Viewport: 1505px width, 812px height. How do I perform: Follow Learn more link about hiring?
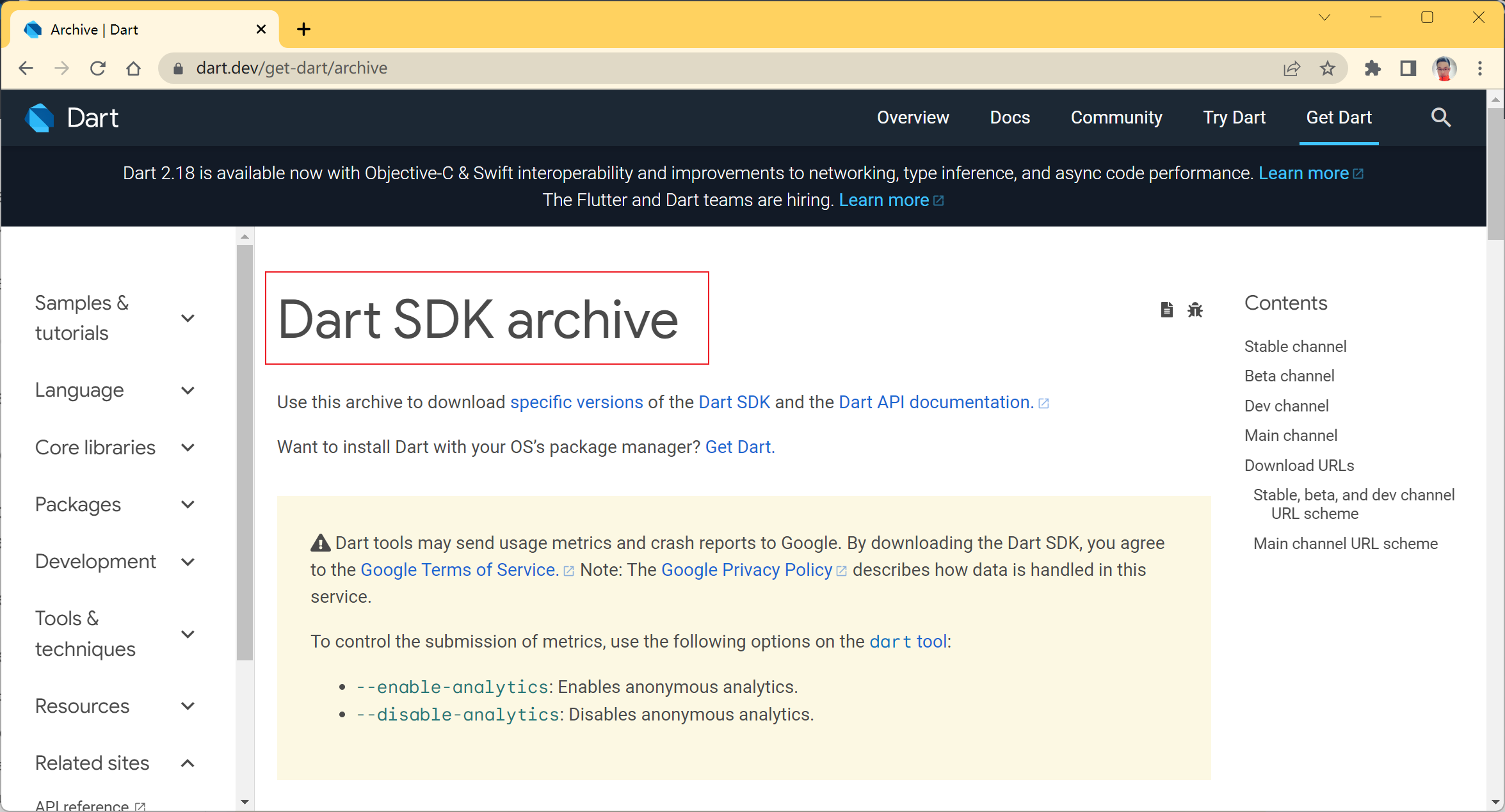pos(890,200)
